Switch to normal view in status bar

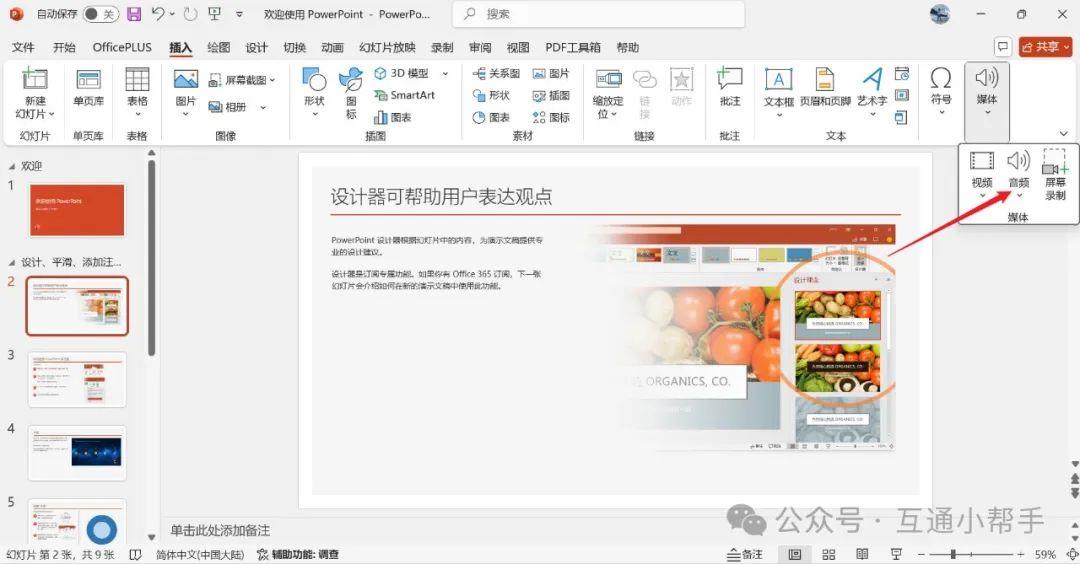(794, 554)
